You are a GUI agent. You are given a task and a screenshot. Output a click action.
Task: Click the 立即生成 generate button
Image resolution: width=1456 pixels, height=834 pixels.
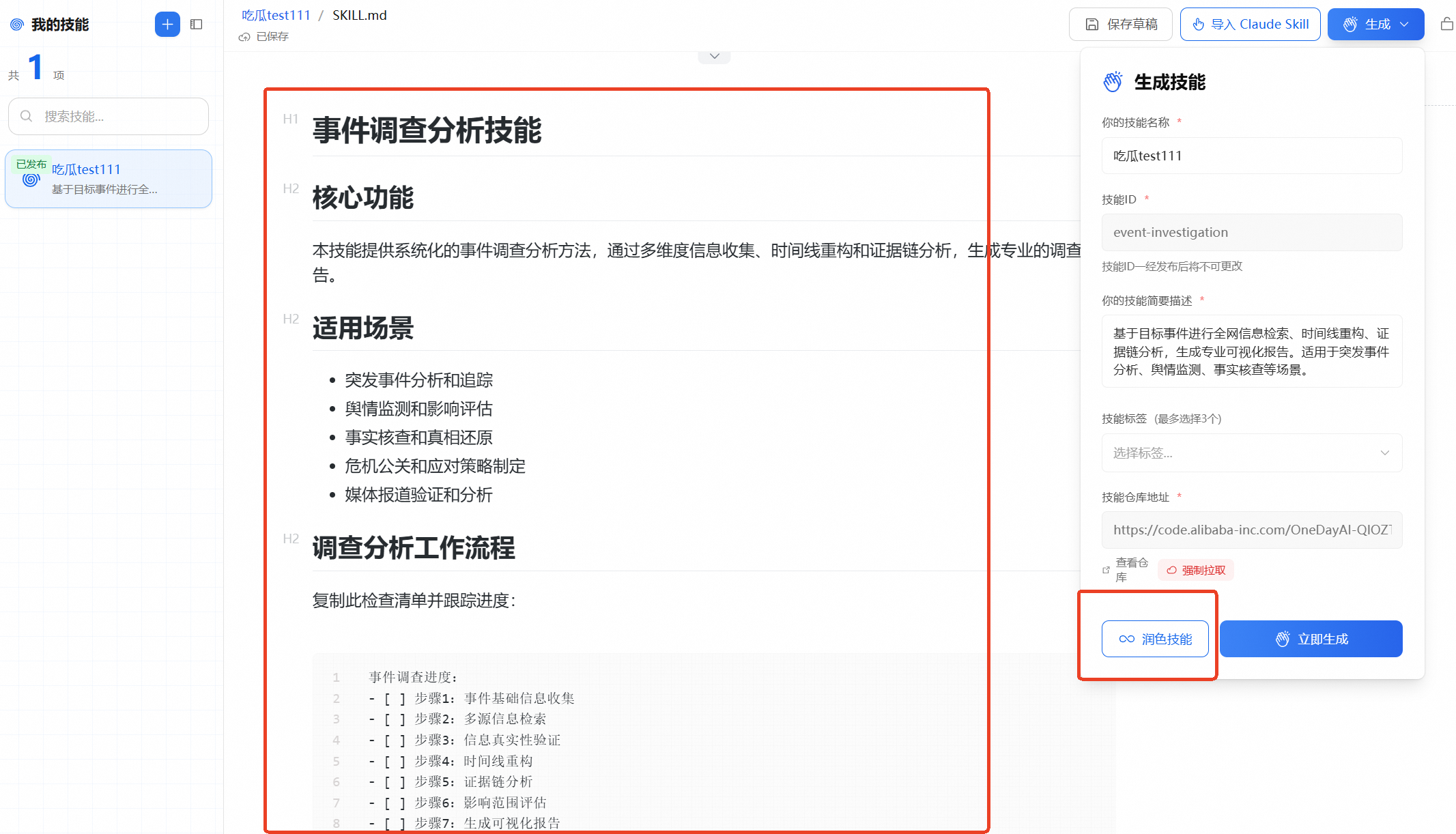[x=1311, y=639]
